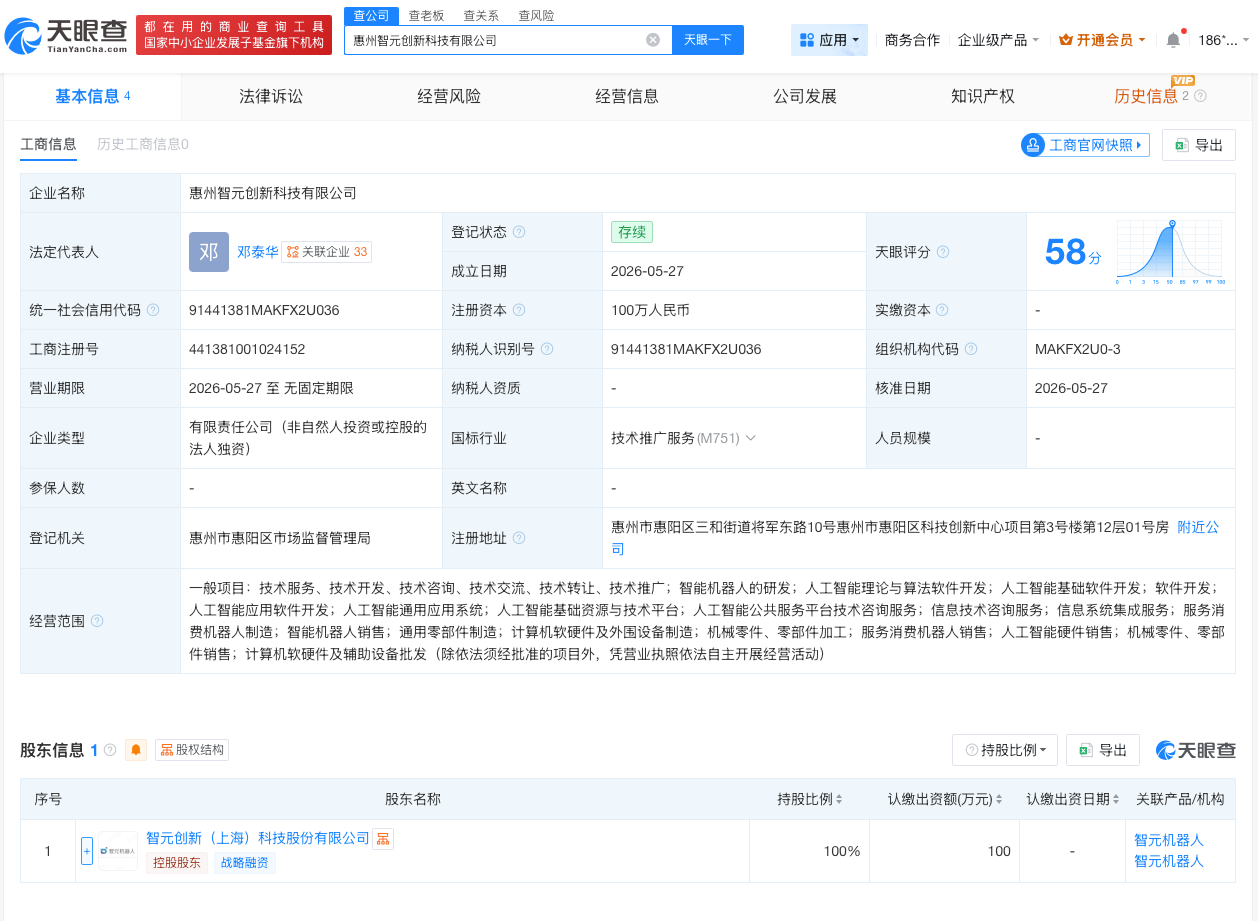Open 附近公司 link
1258x921 pixels.
[1198, 527]
